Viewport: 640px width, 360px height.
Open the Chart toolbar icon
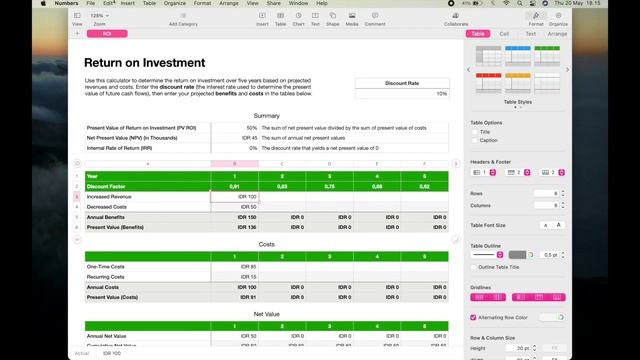tap(298, 16)
